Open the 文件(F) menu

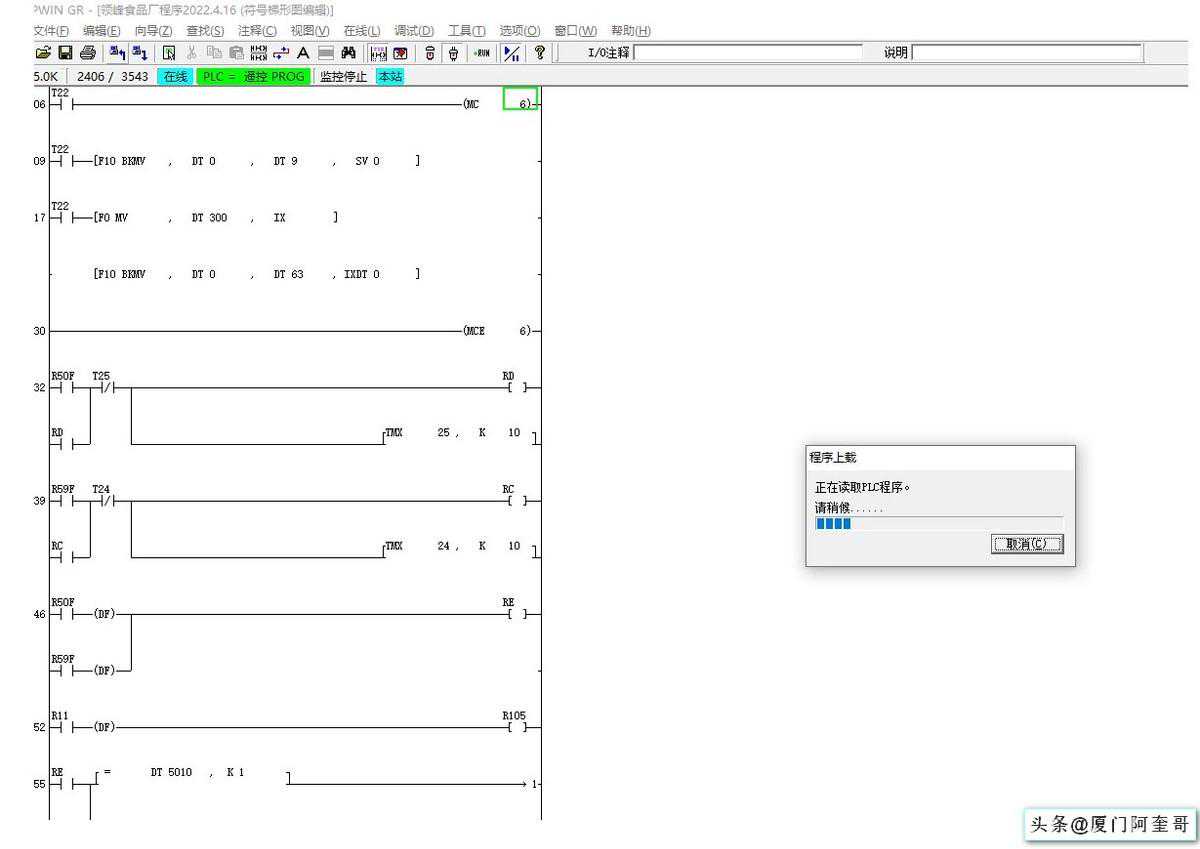51,31
